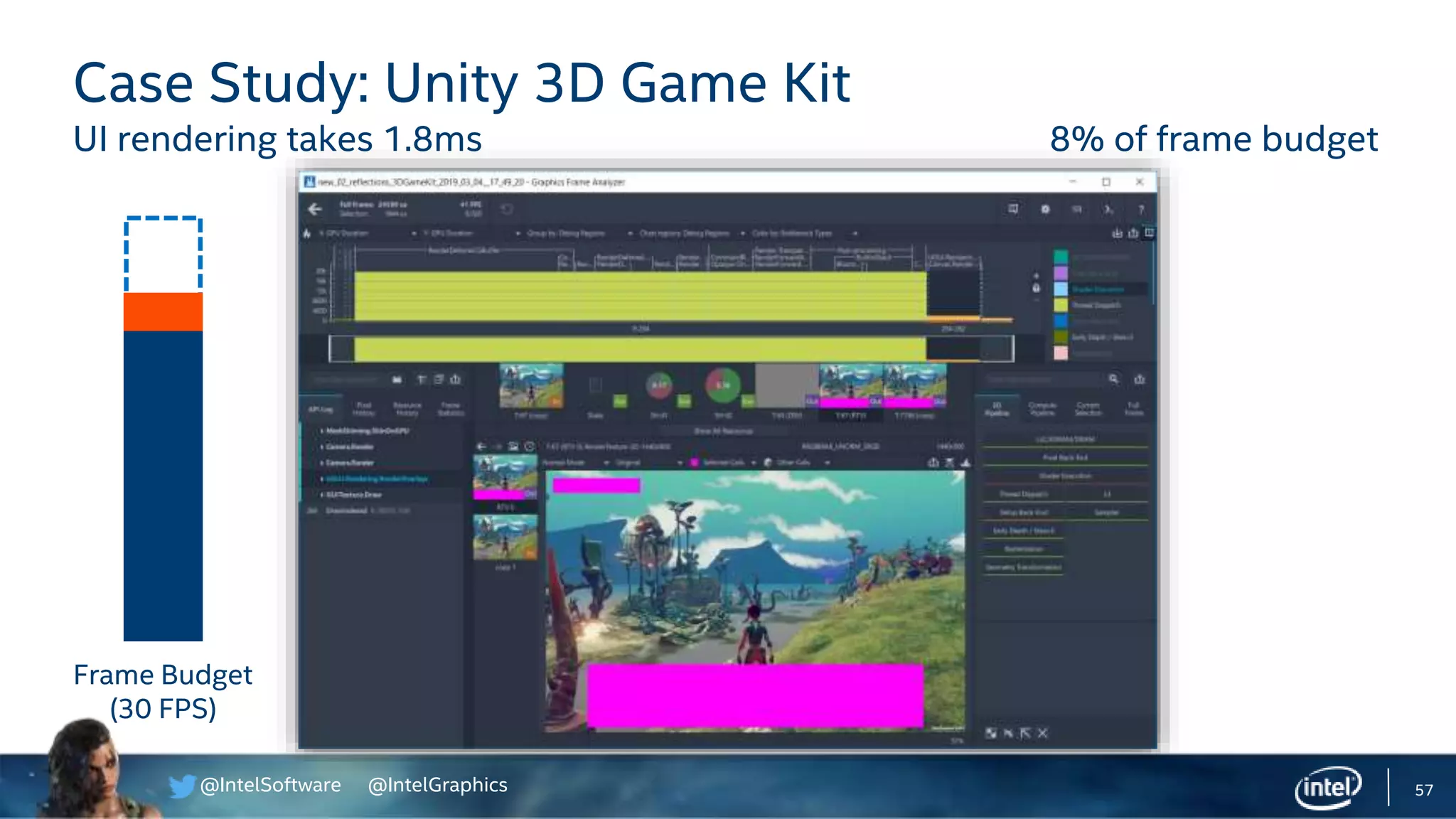This screenshot has width=1456, height=819.
Task: Expand the GUITexture.Draw tree row
Action: [322, 495]
